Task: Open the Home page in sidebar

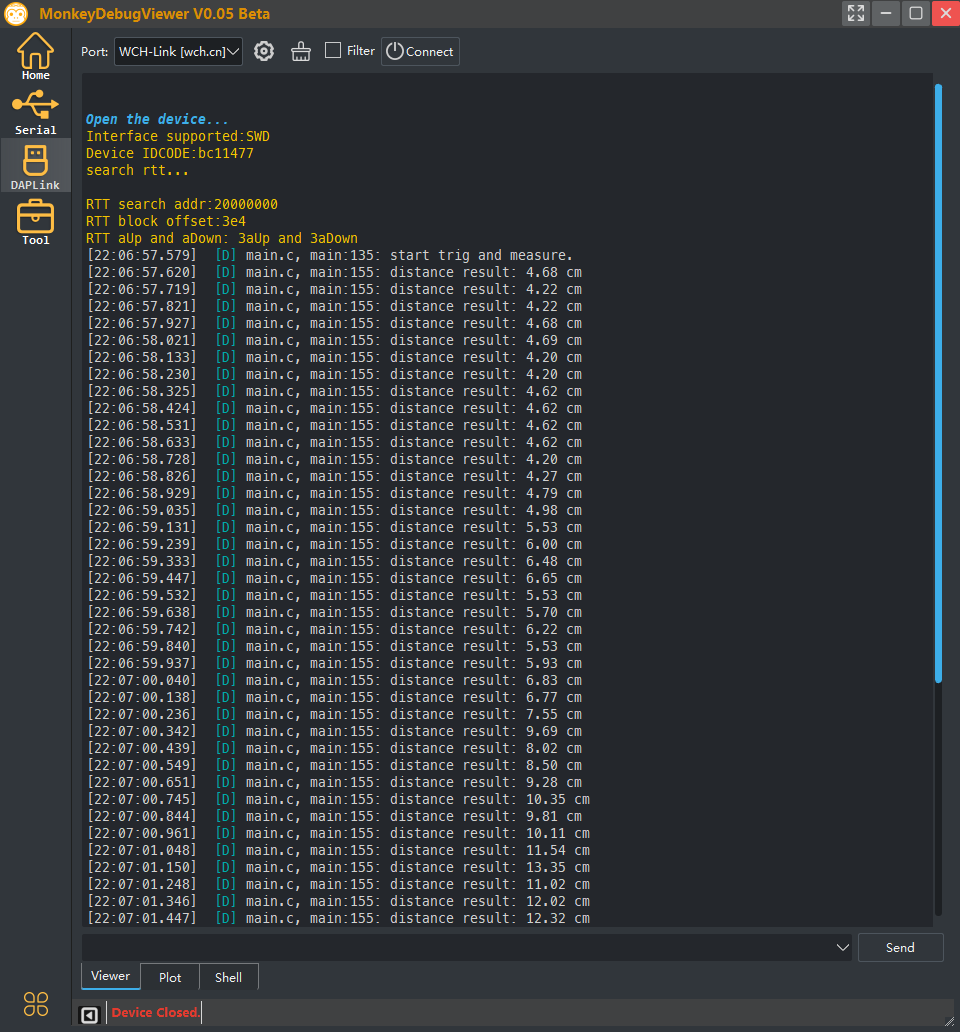Action: click(36, 56)
